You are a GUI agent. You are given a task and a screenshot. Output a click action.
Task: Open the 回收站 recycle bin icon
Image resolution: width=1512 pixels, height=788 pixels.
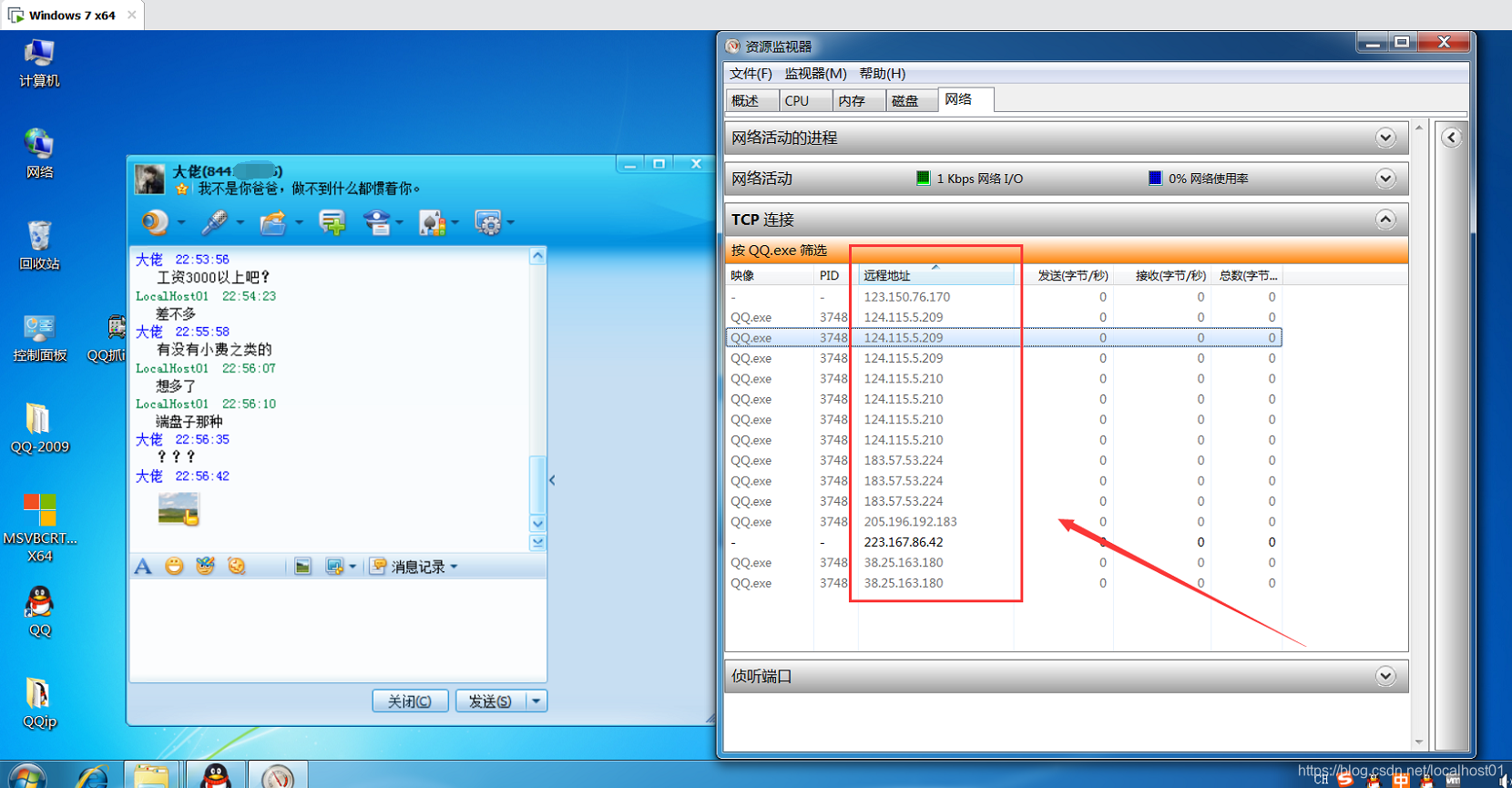coord(39,245)
